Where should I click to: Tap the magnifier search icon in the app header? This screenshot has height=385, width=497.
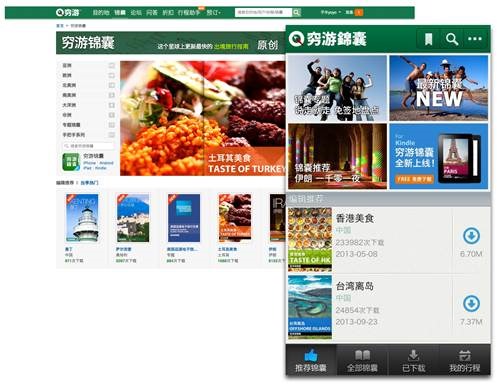tap(452, 39)
